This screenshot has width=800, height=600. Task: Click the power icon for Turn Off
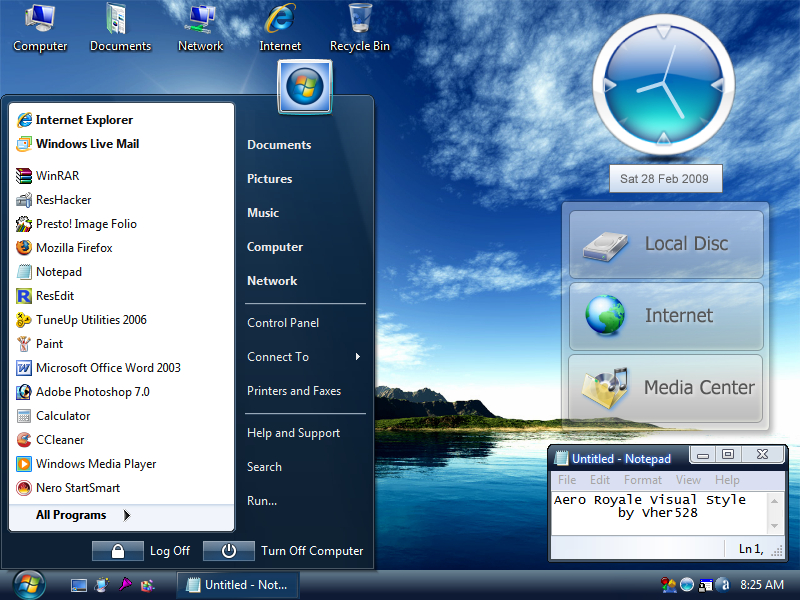tap(229, 551)
